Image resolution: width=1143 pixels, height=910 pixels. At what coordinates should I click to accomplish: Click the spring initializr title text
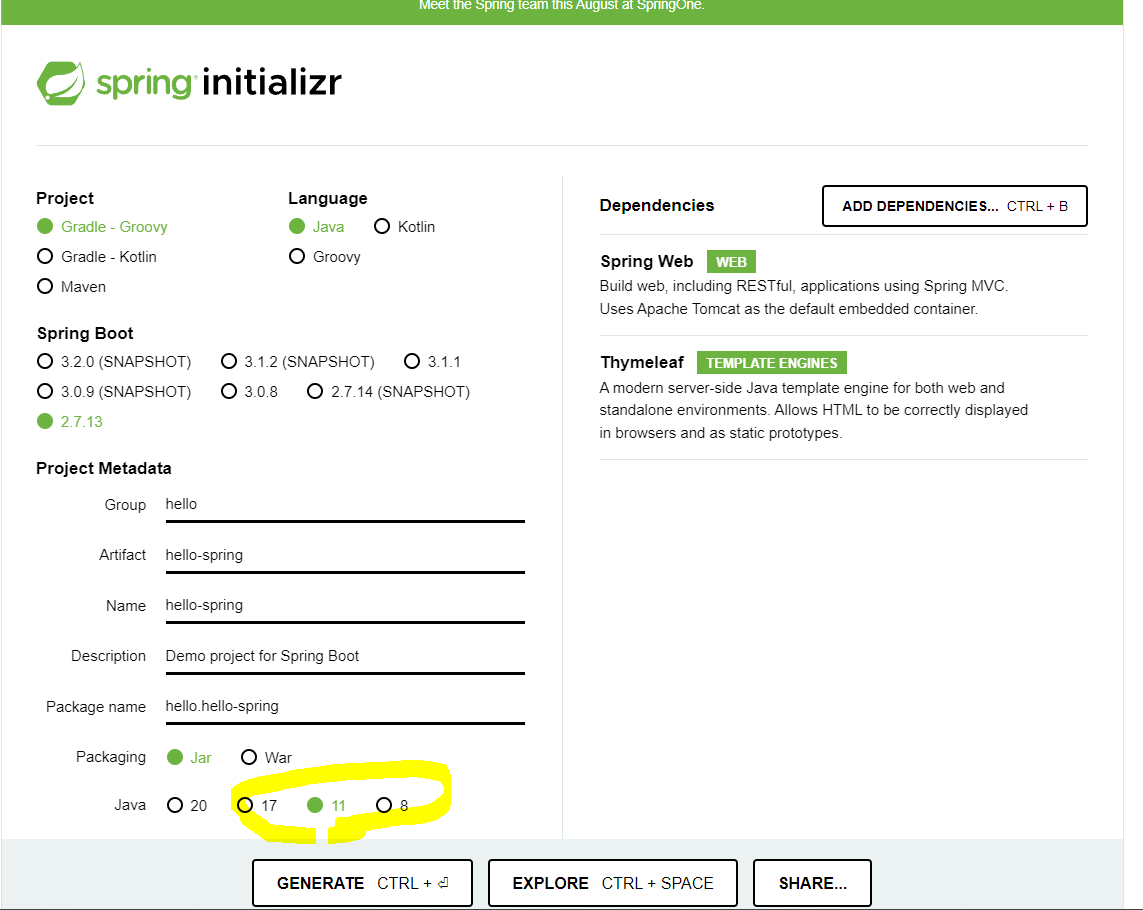pyautogui.click(x=219, y=82)
